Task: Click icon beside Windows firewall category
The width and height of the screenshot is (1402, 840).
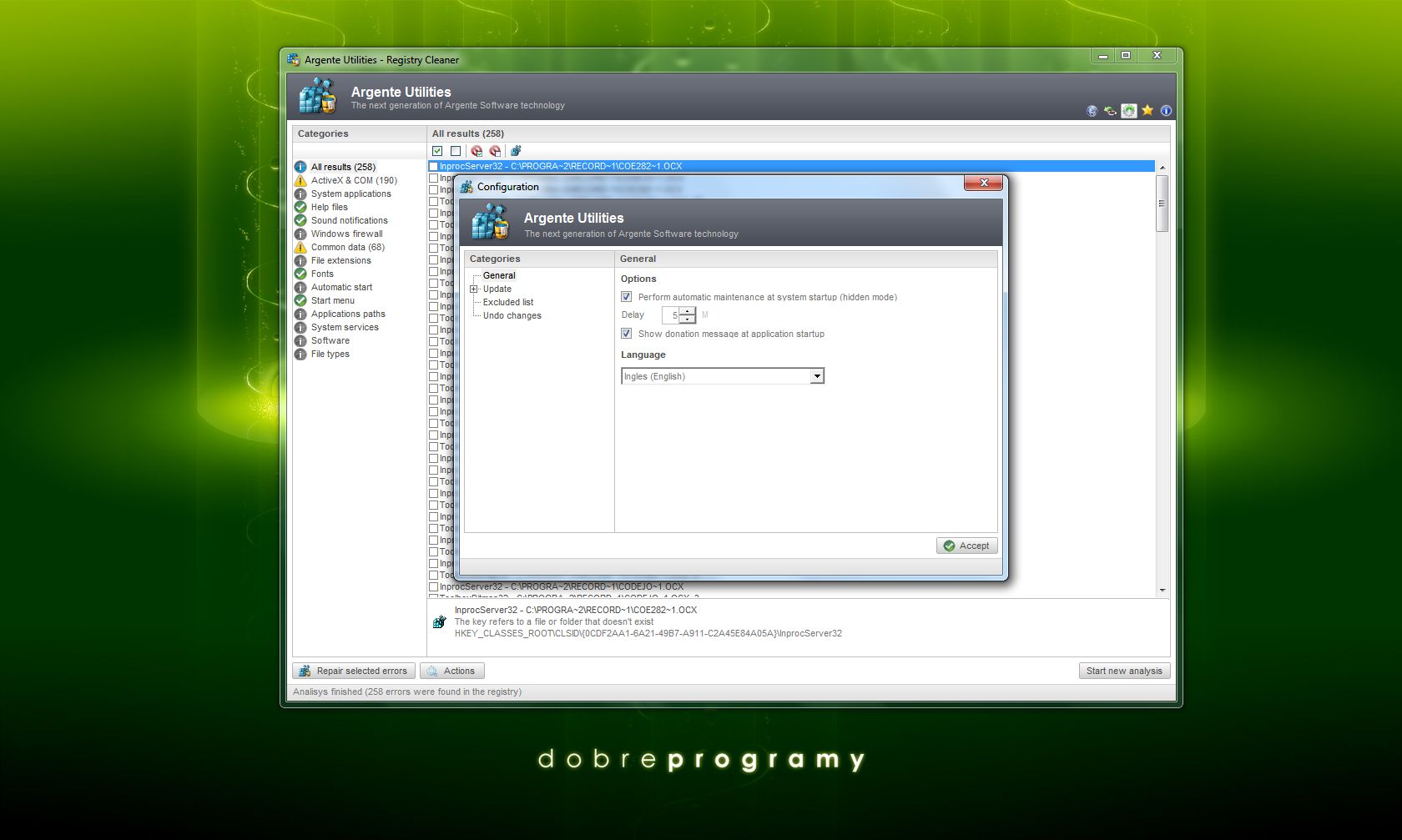Action: pyautogui.click(x=300, y=234)
